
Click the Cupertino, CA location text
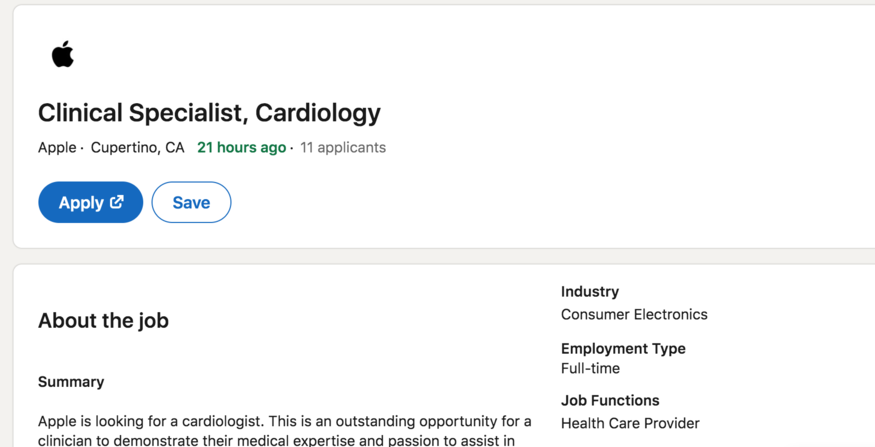[x=137, y=147]
